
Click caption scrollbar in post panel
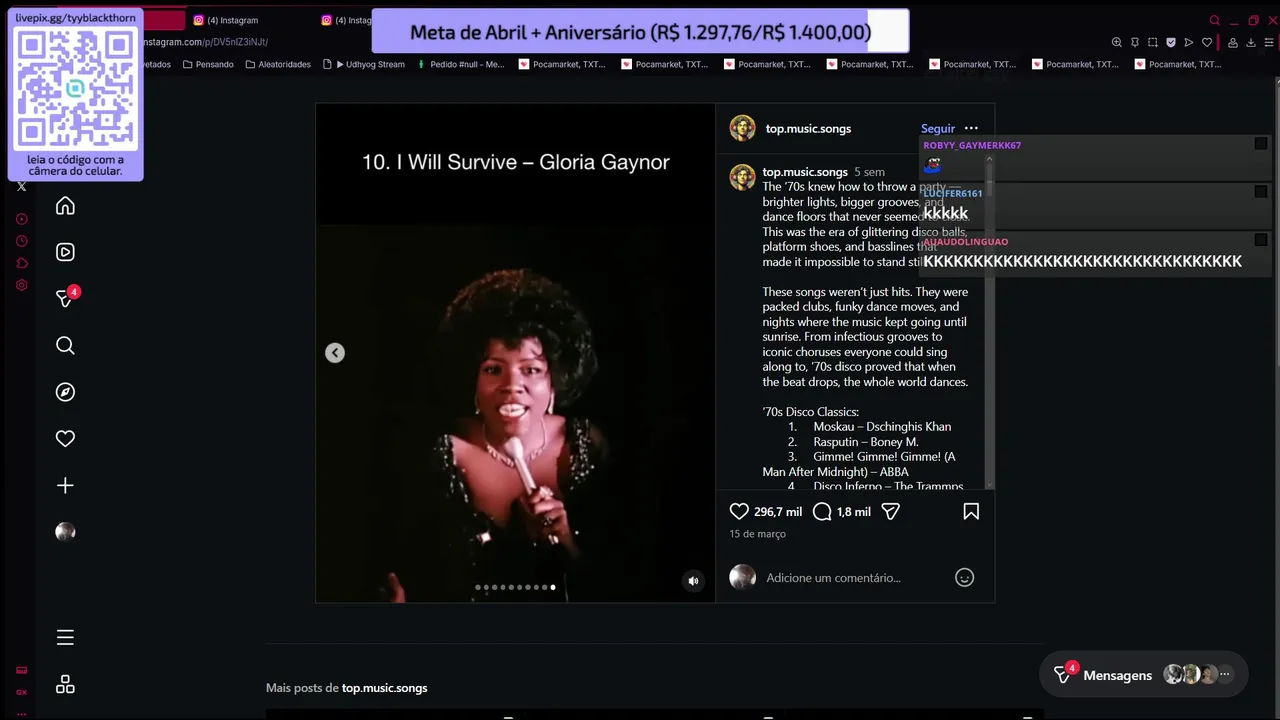[989, 320]
